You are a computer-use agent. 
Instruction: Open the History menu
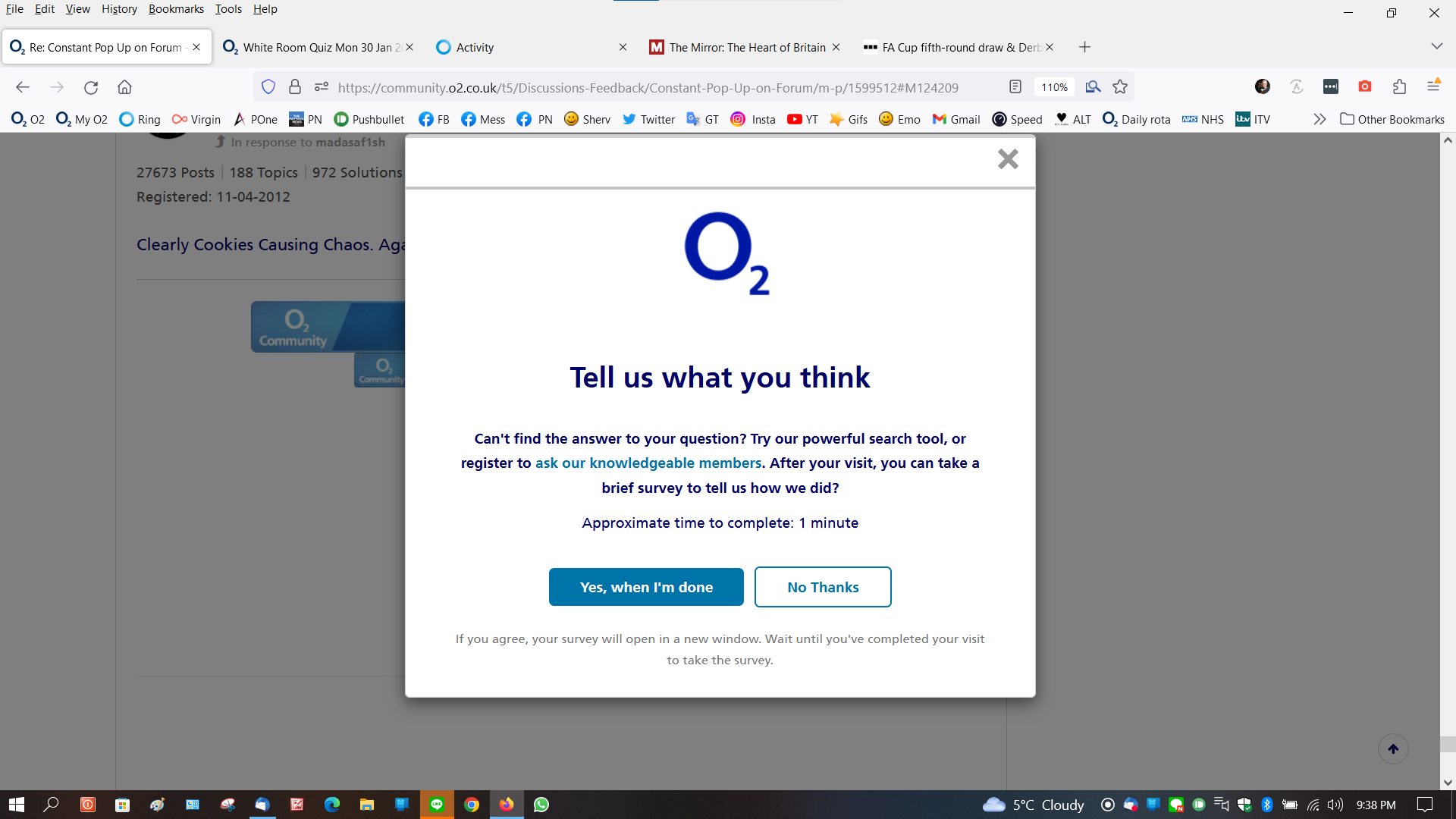coord(119,9)
